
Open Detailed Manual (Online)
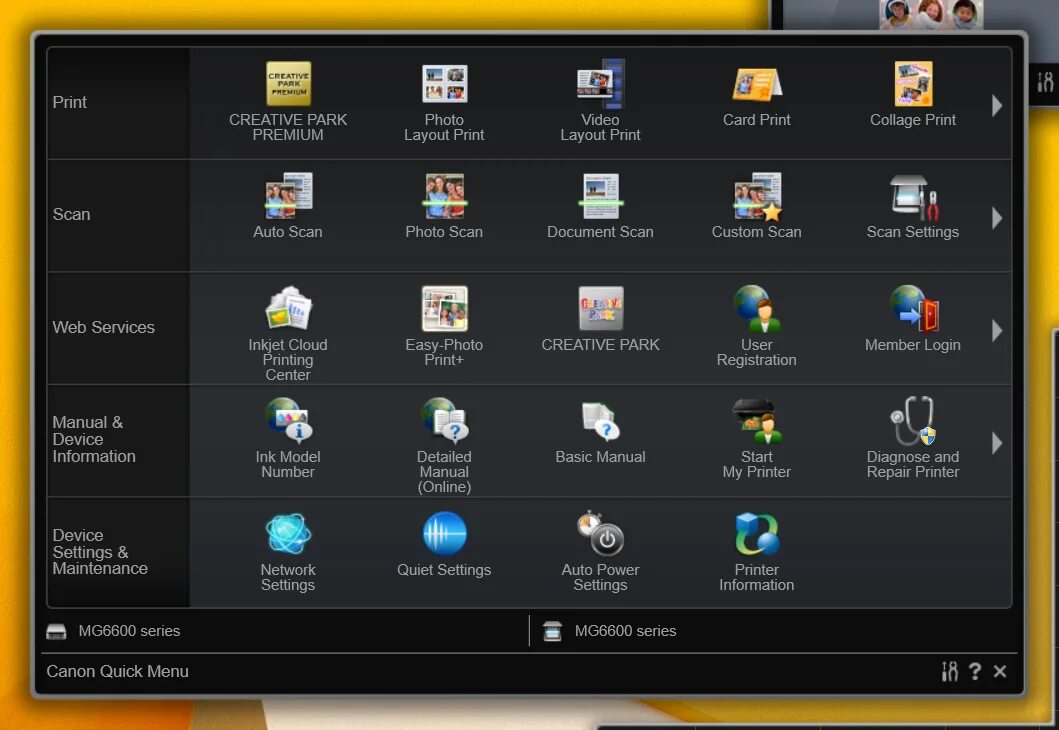(444, 446)
